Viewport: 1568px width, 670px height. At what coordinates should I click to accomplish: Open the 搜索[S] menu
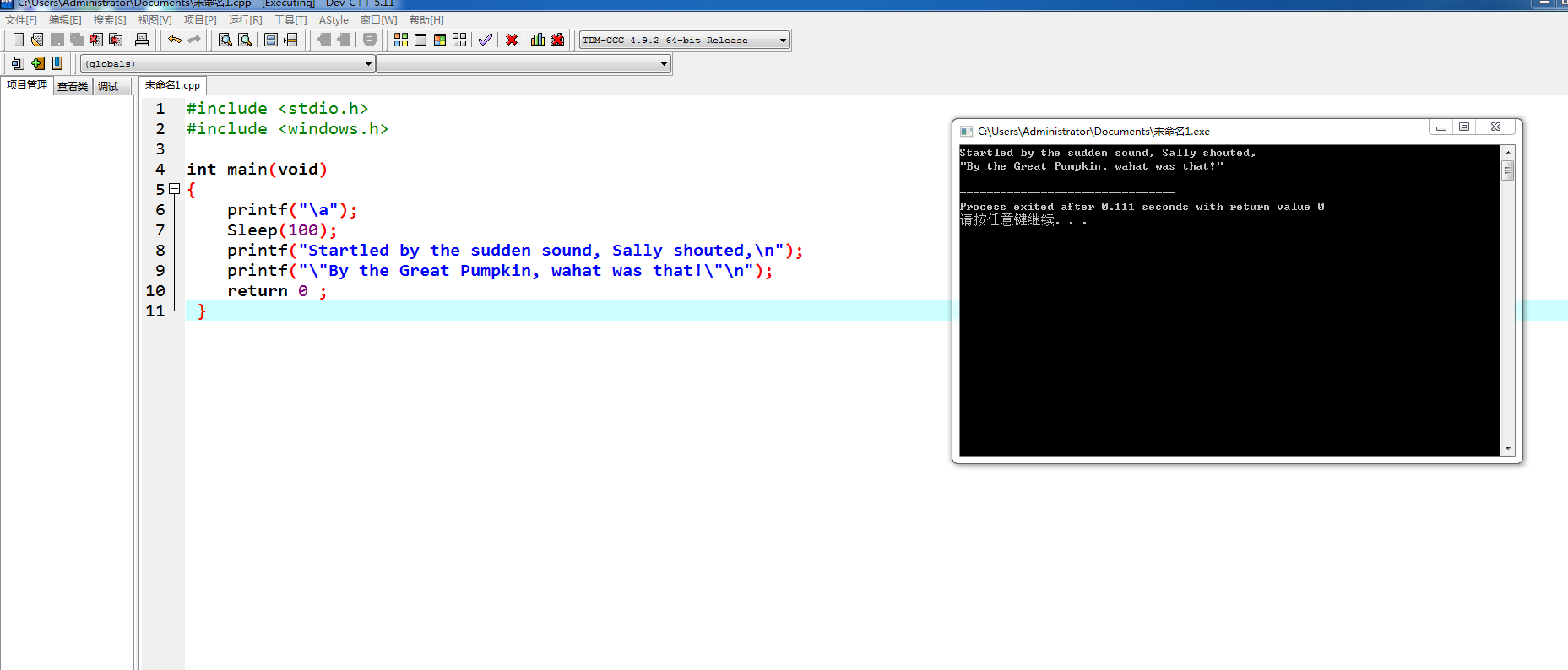click(x=110, y=19)
